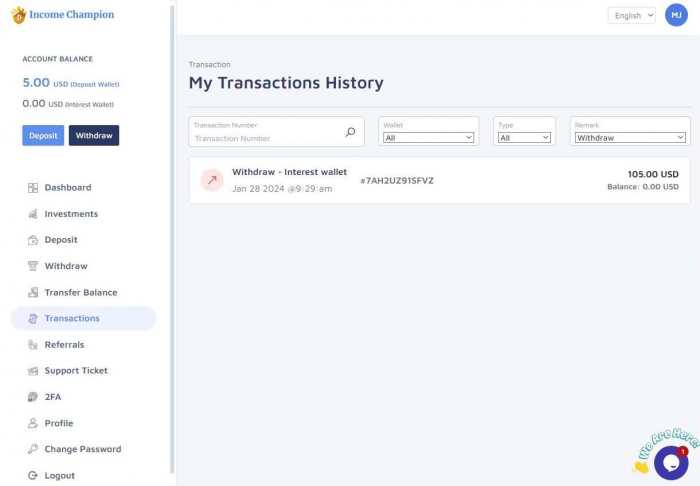Open the live chat bubble icon
The width and height of the screenshot is (700, 486).
click(670, 462)
